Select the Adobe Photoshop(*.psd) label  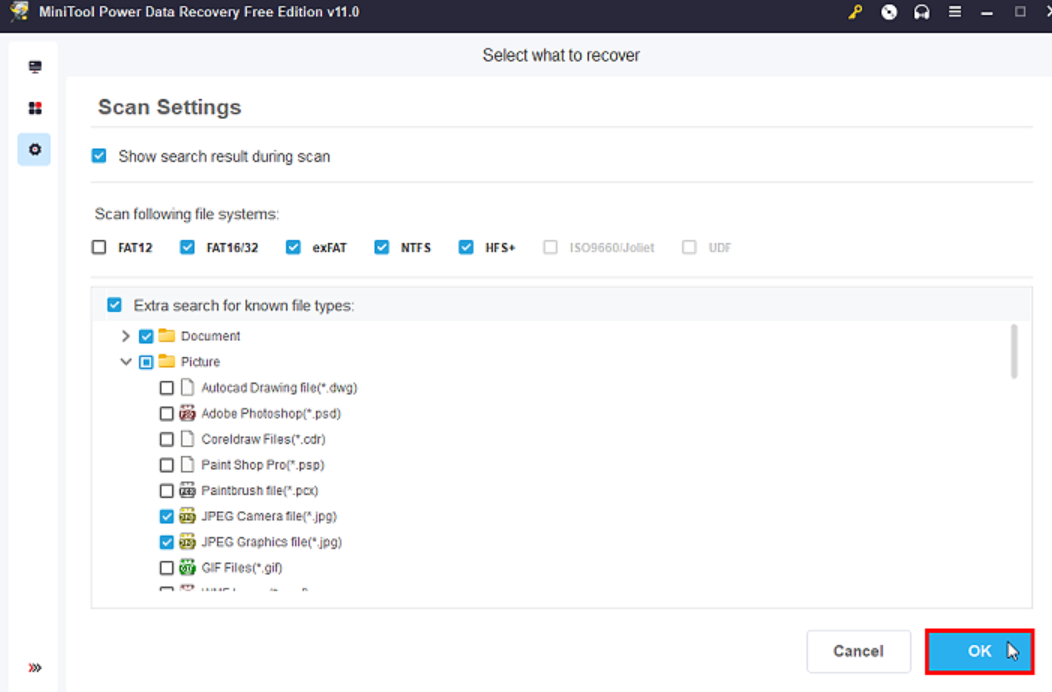point(271,413)
